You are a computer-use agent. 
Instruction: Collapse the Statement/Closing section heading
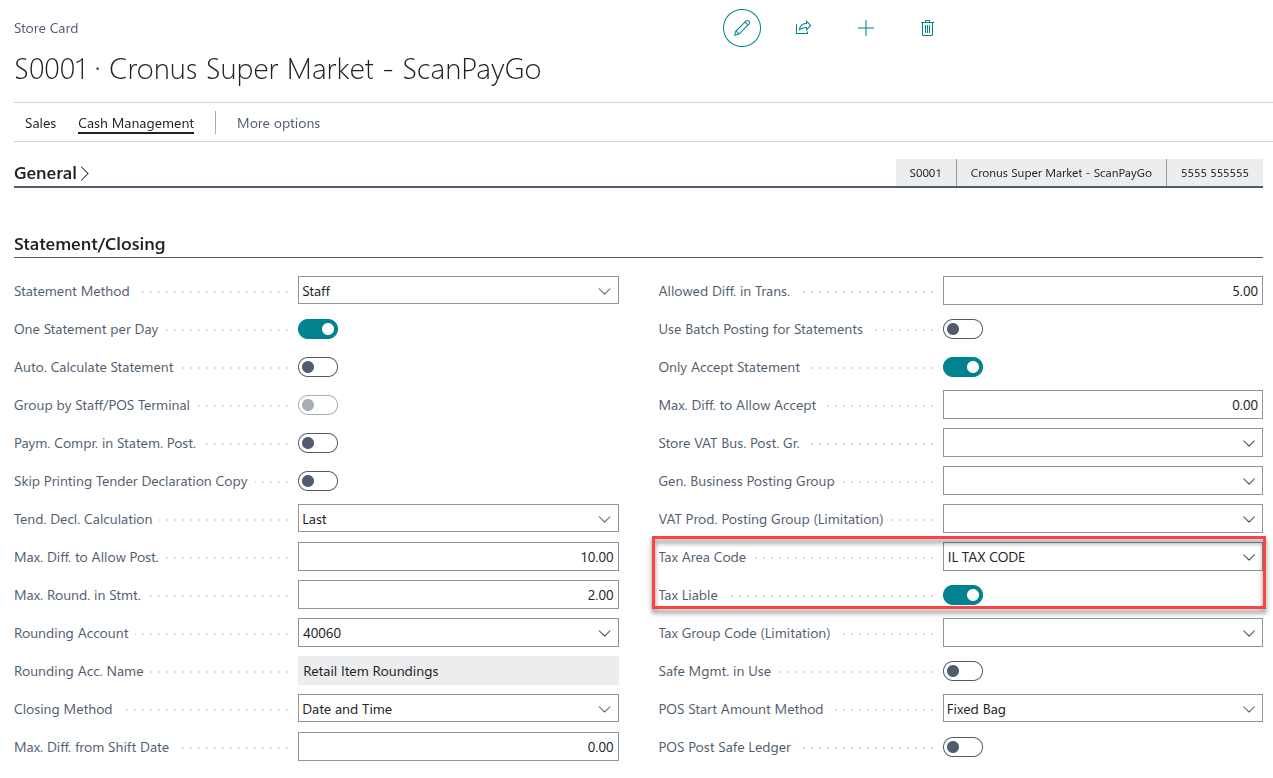click(x=90, y=244)
